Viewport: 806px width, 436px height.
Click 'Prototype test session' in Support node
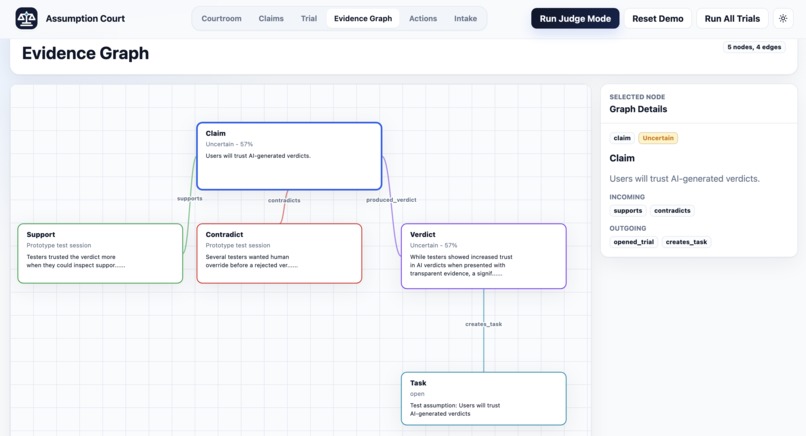coord(59,246)
